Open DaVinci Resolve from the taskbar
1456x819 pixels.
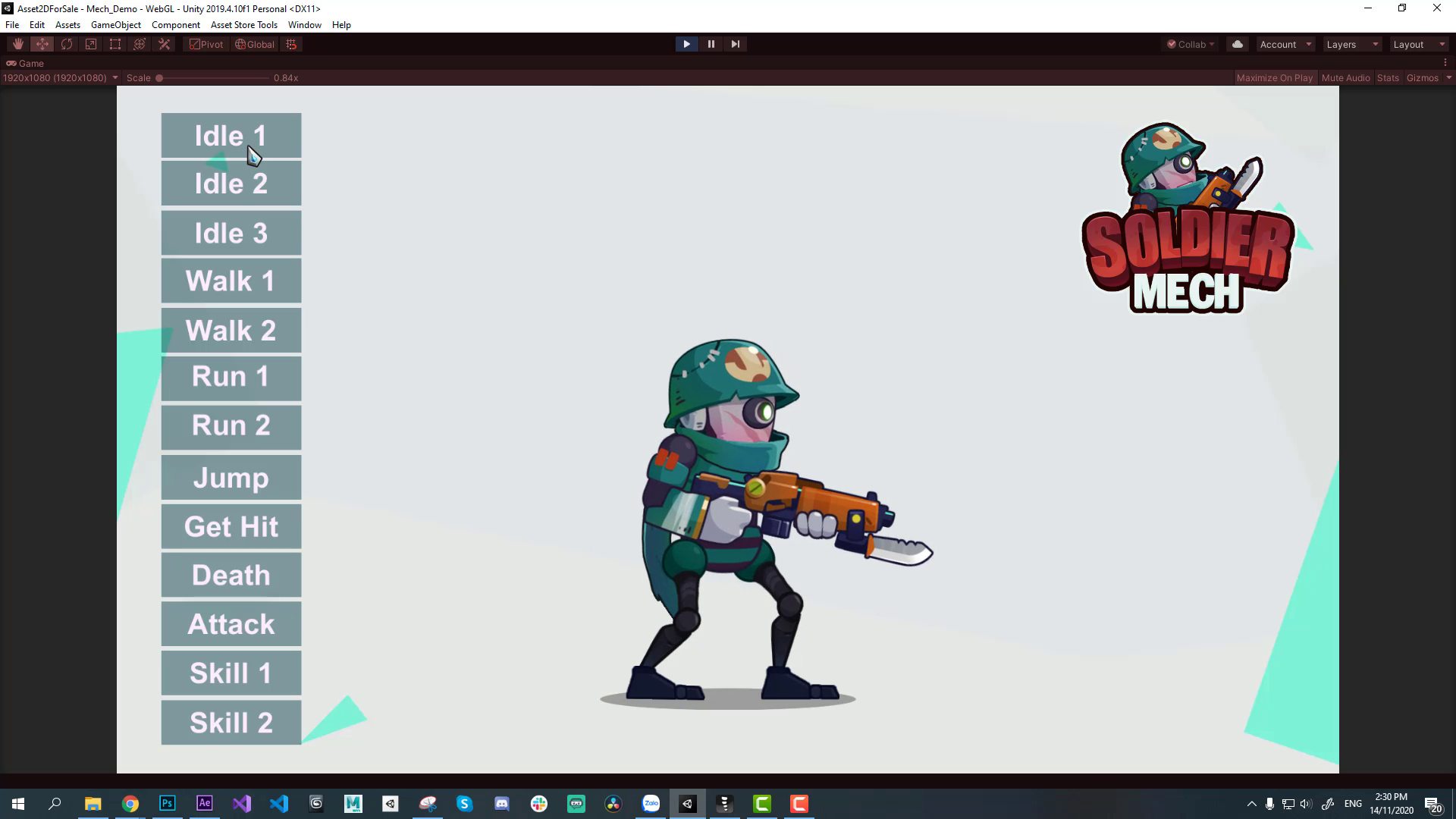point(613,804)
